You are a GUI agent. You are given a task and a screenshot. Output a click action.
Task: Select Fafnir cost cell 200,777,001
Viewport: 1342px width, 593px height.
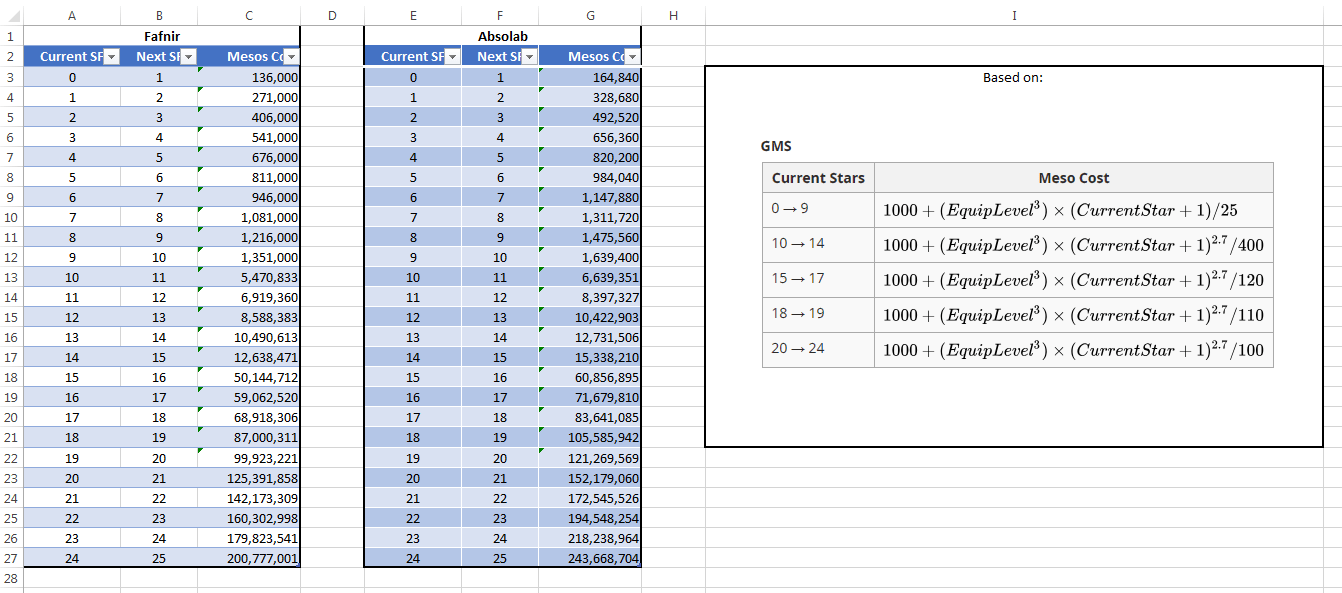click(x=249, y=558)
